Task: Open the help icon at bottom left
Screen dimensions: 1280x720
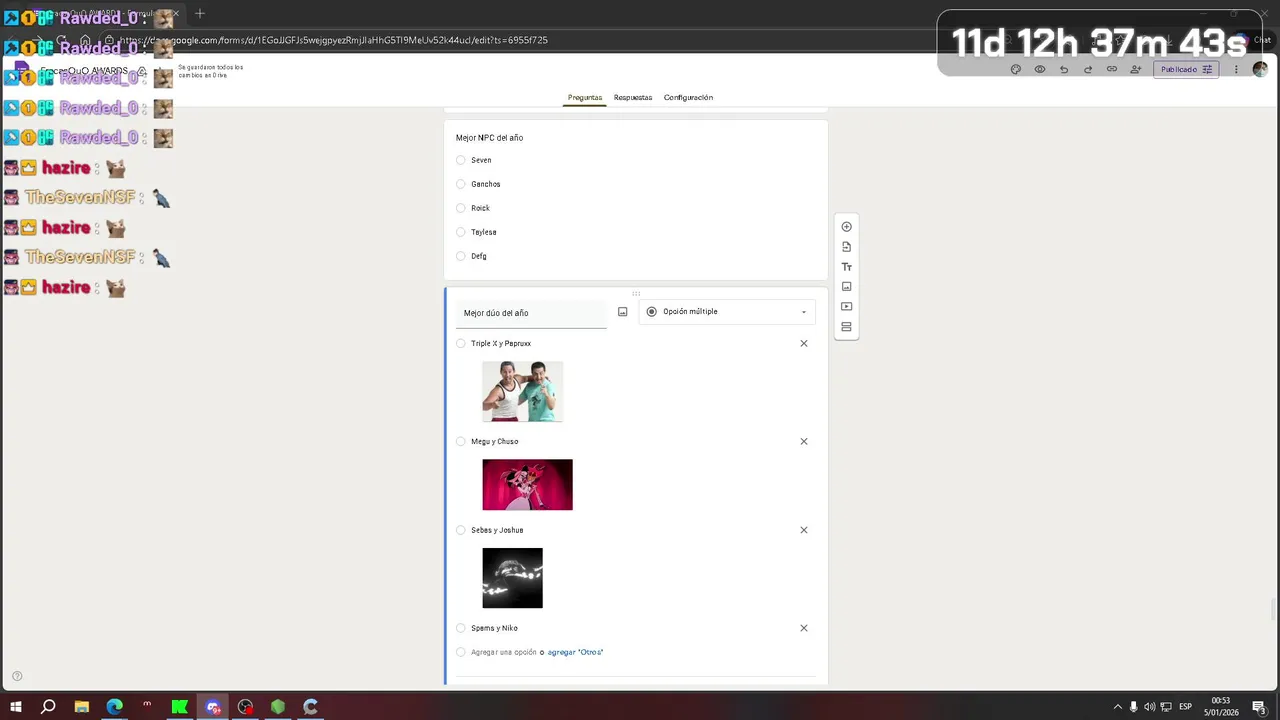Action: (x=17, y=676)
